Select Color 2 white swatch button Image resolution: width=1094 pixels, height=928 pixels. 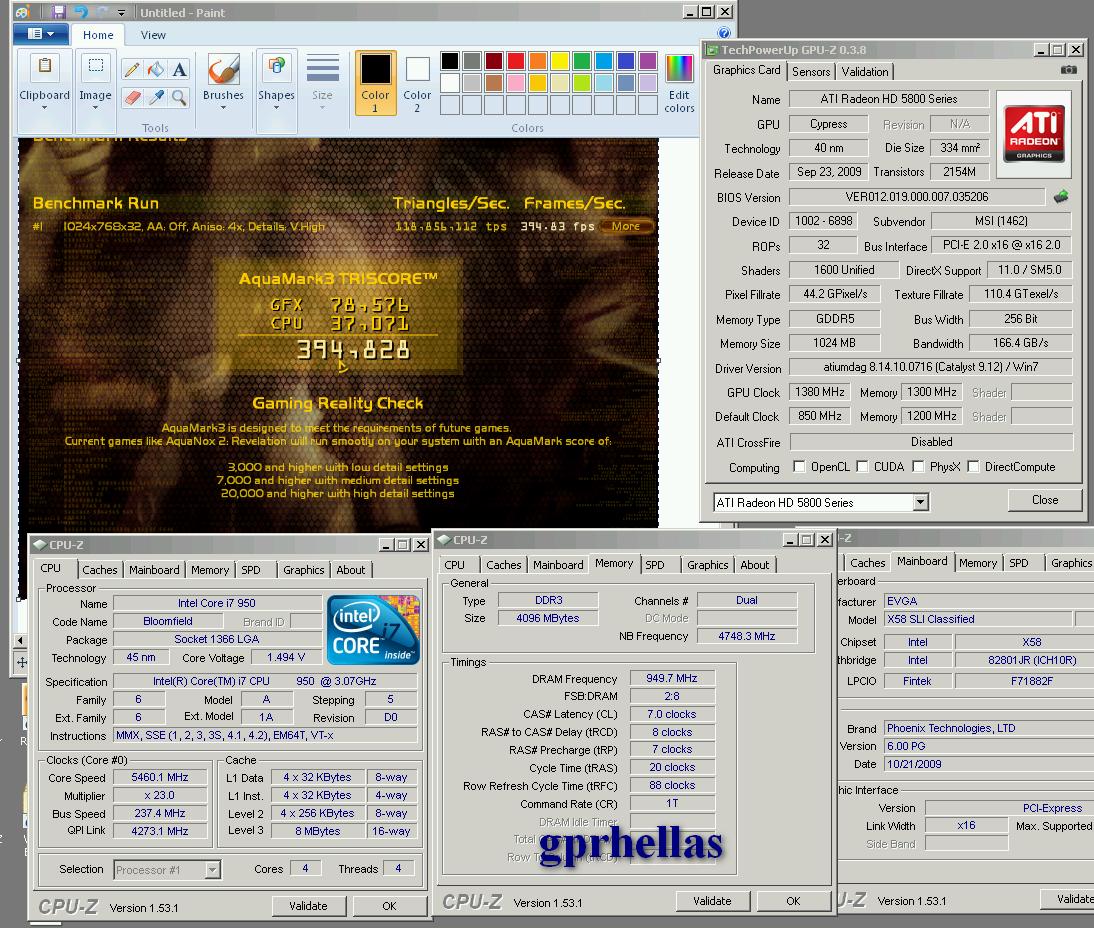417,82
